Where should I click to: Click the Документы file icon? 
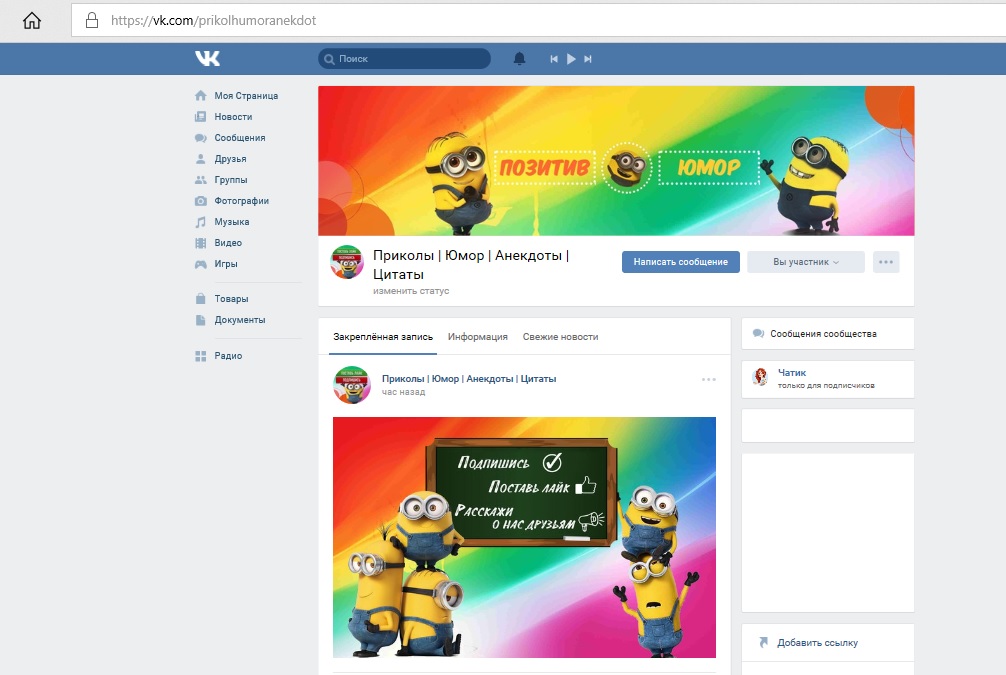[x=201, y=320]
